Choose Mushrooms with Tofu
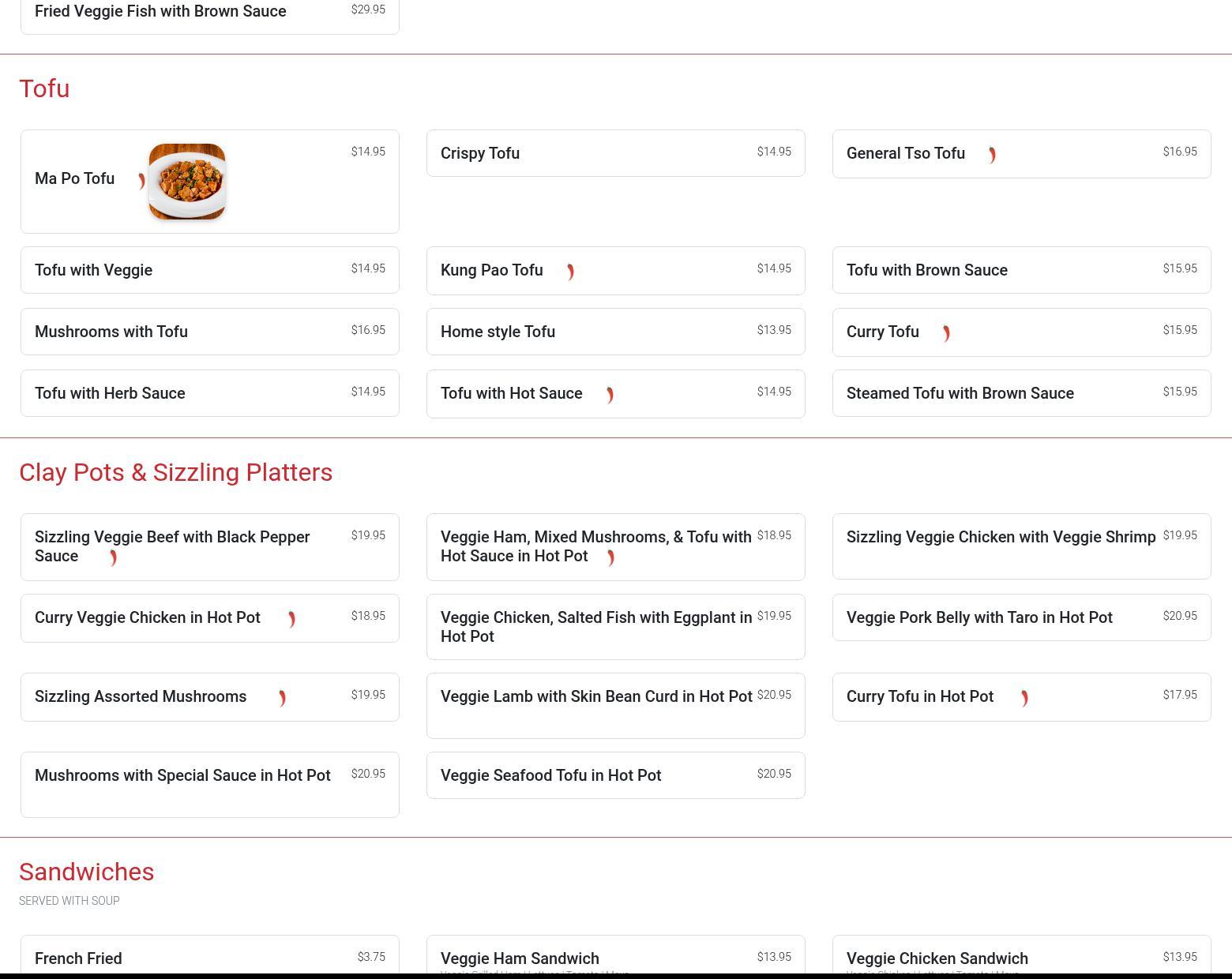Screen dimensions: 1232x979 (111, 332)
